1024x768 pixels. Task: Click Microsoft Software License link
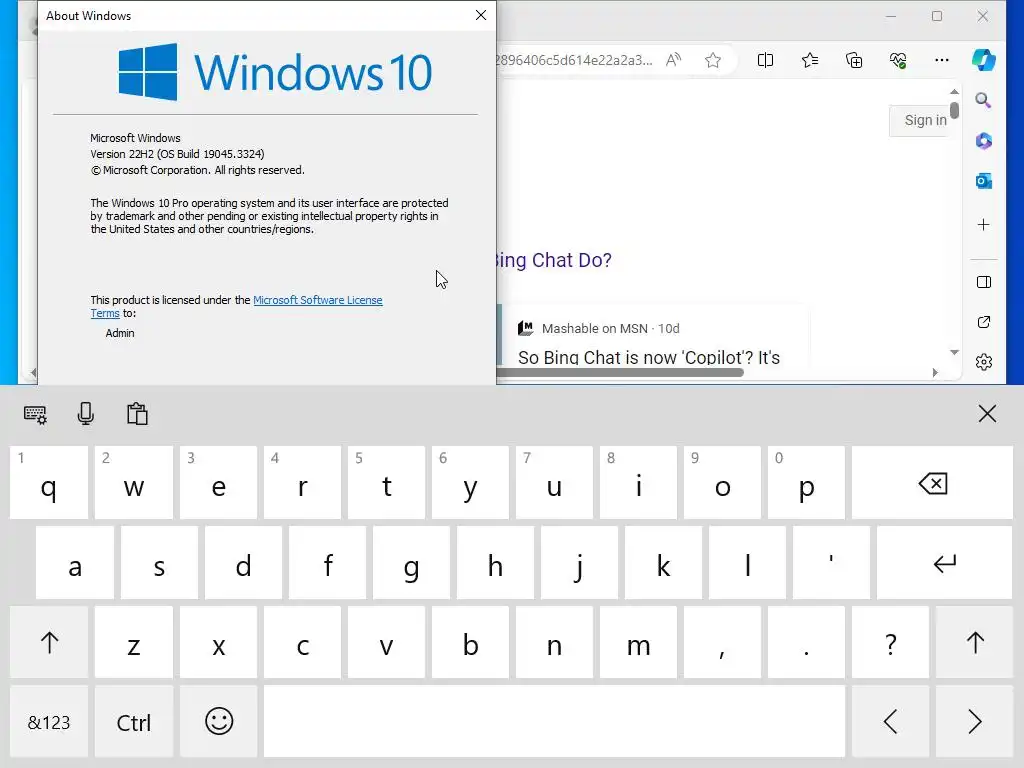coord(318,300)
